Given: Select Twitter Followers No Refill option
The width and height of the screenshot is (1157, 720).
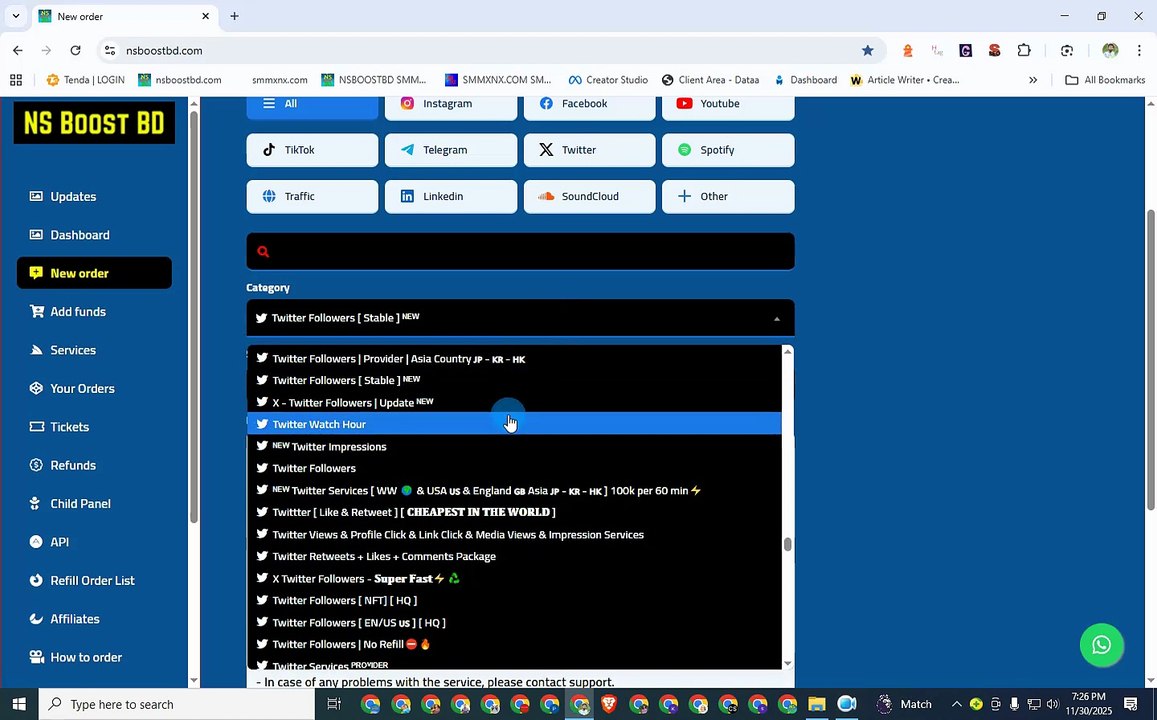Looking at the screenshot, I should pyautogui.click(x=514, y=644).
